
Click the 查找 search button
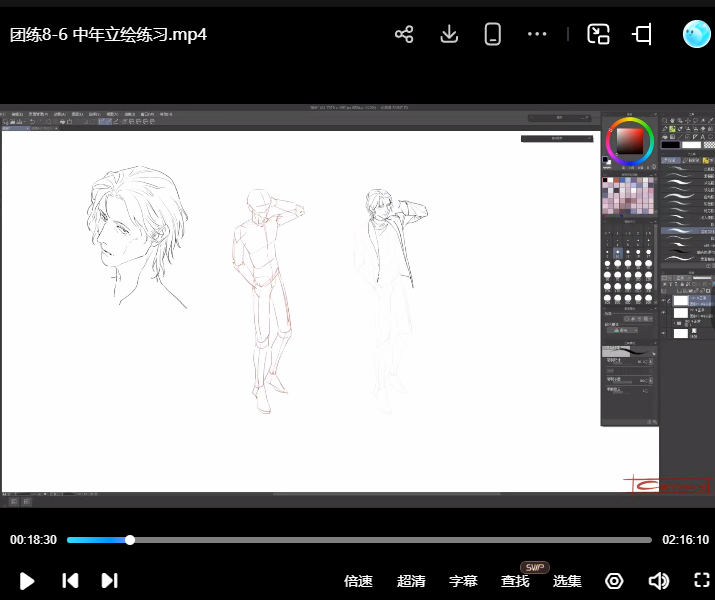[515, 581]
